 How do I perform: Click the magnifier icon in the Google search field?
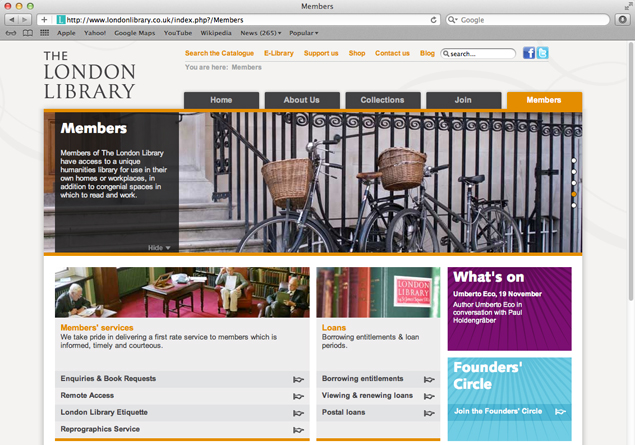(x=452, y=19)
